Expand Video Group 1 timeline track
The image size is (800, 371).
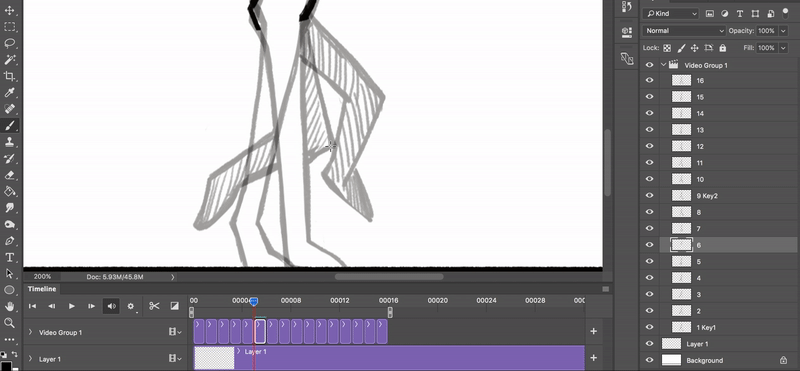(30, 332)
